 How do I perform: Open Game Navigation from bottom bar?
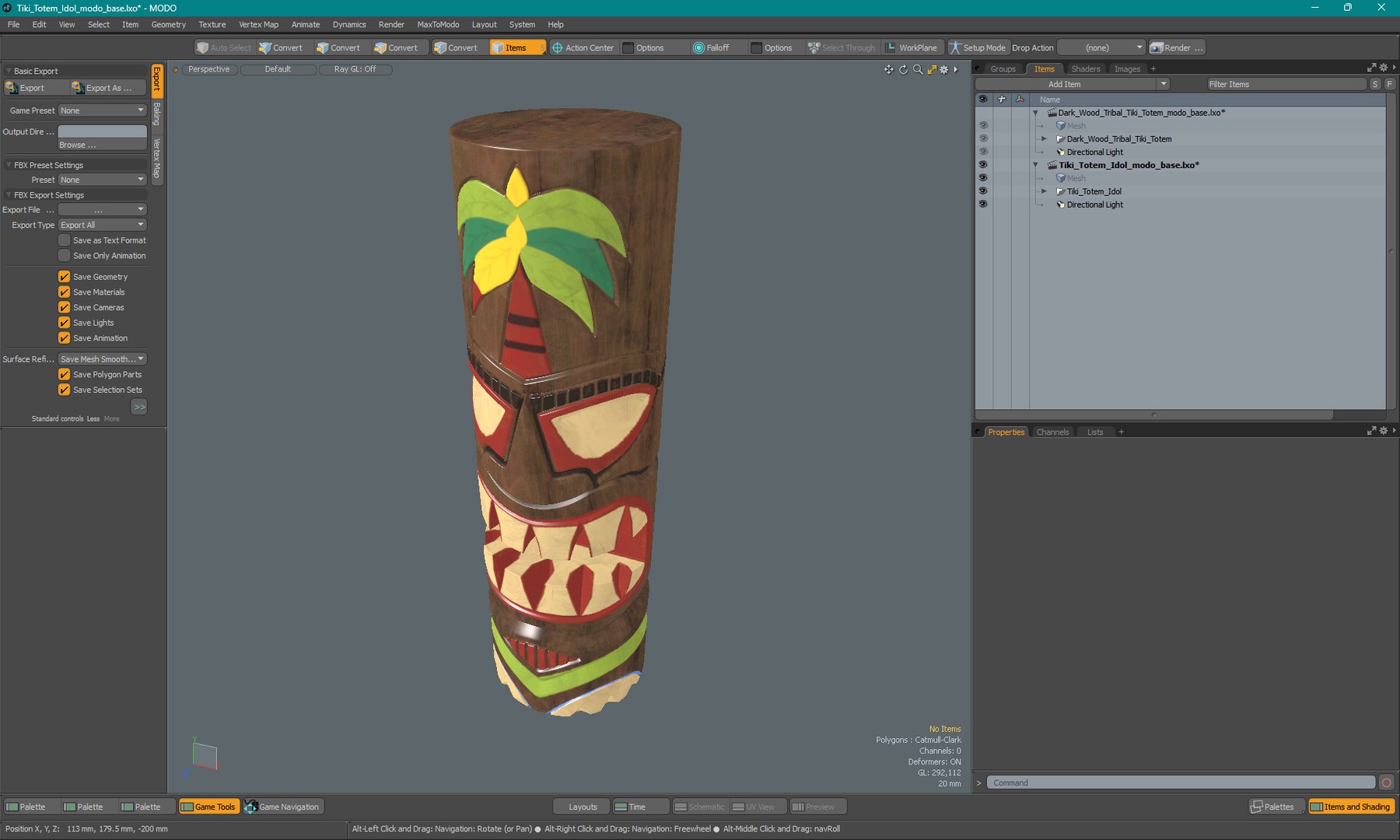click(282, 807)
